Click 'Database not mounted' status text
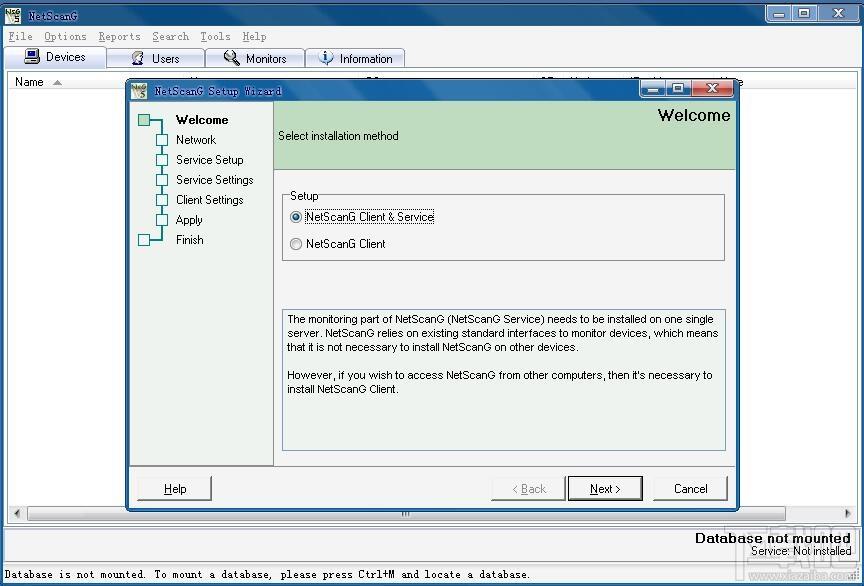864x586 pixels. tap(773, 538)
